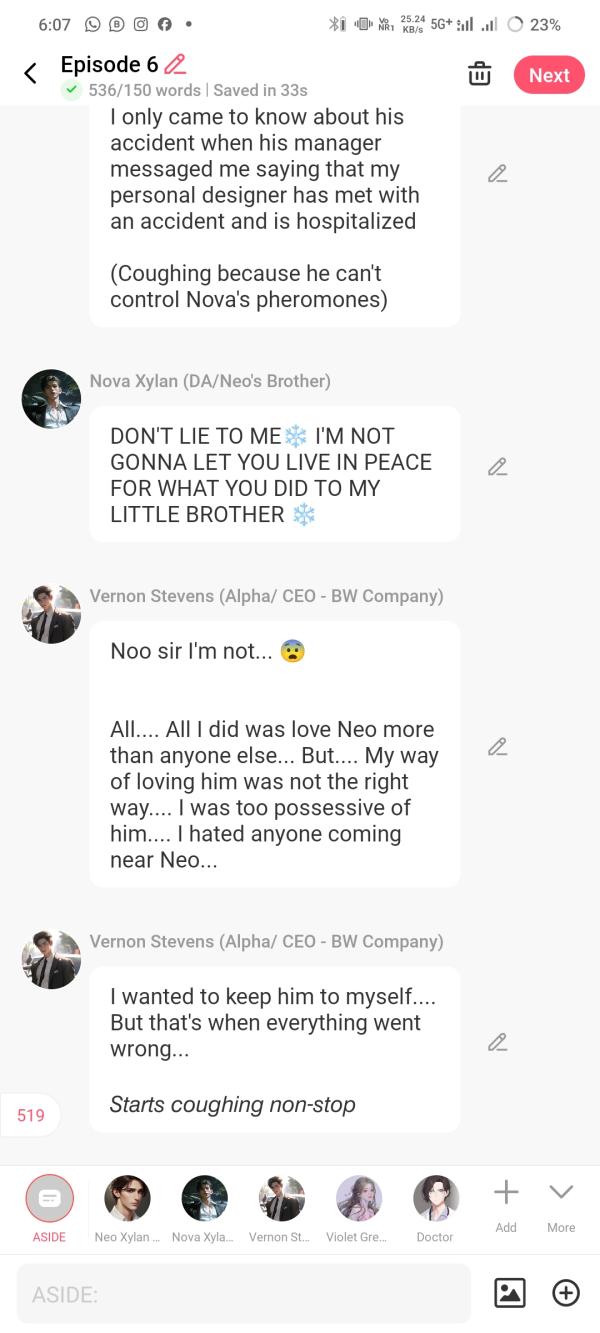Edit the "DON'T LIE TO ME" message
Image resolution: width=600 pixels, height=1333 pixels.
tap(497, 466)
